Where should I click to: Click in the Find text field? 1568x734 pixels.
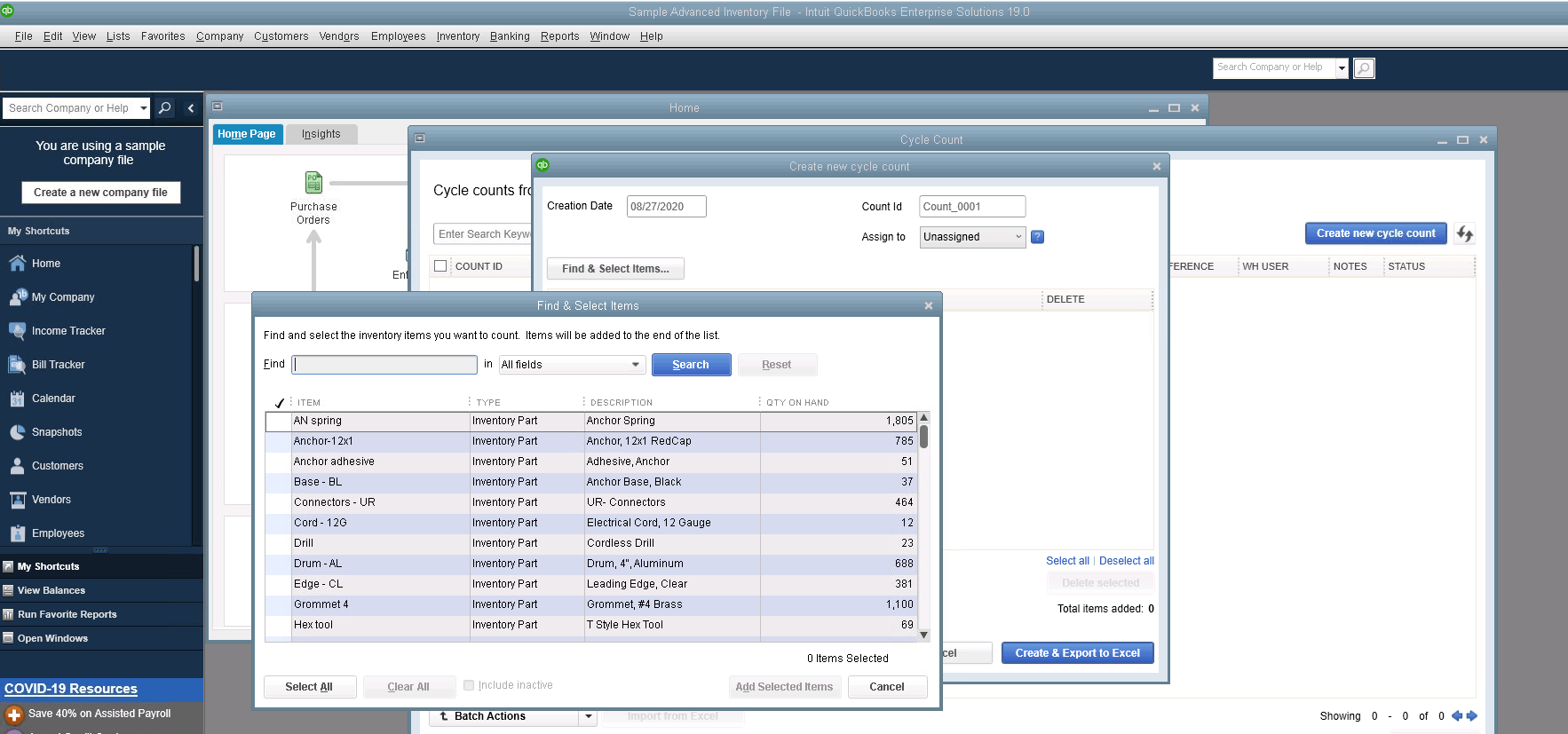click(x=384, y=365)
